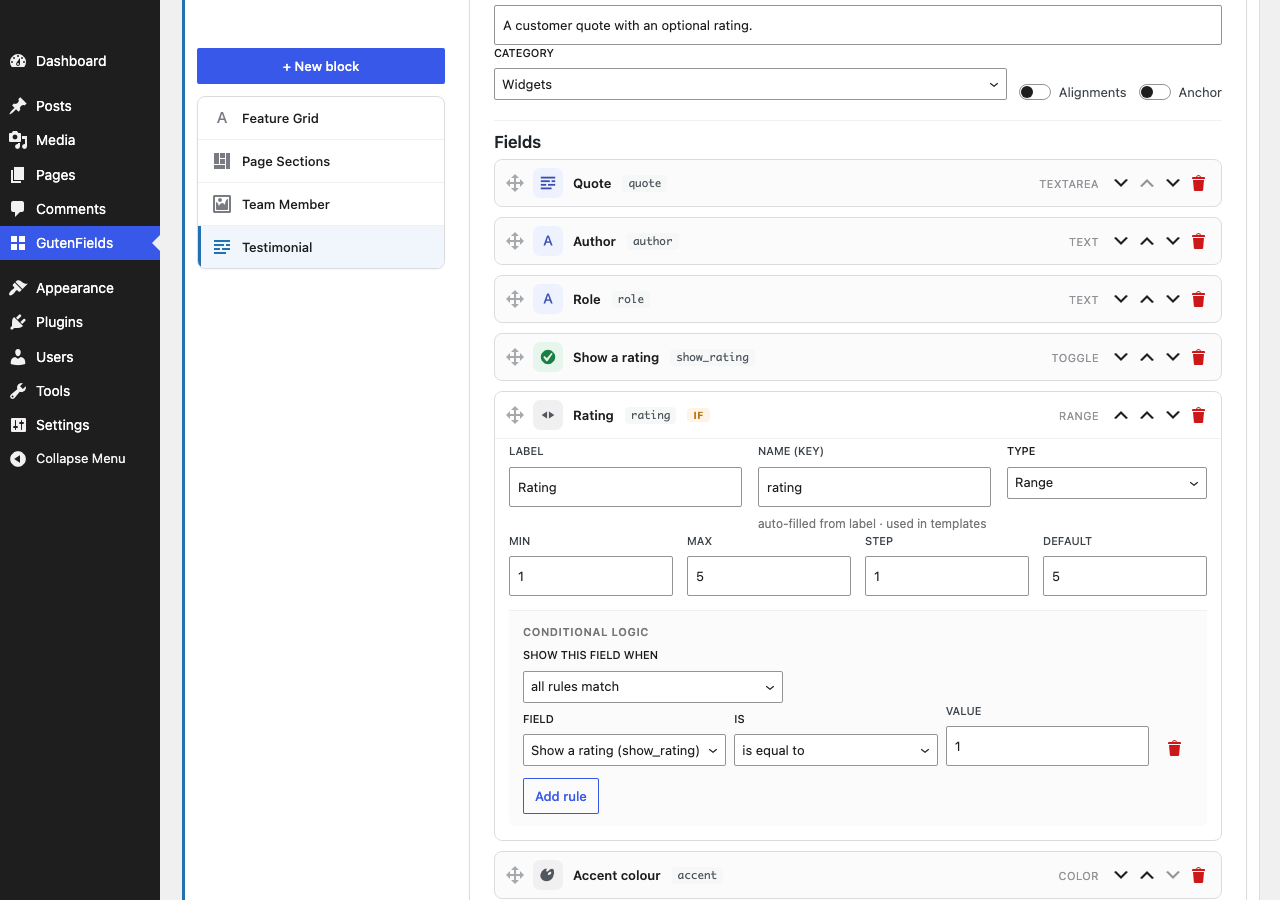Open the Category dropdown showing Widgets
Image resolution: width=1280 pixels, height=900 pixels.
750,84
